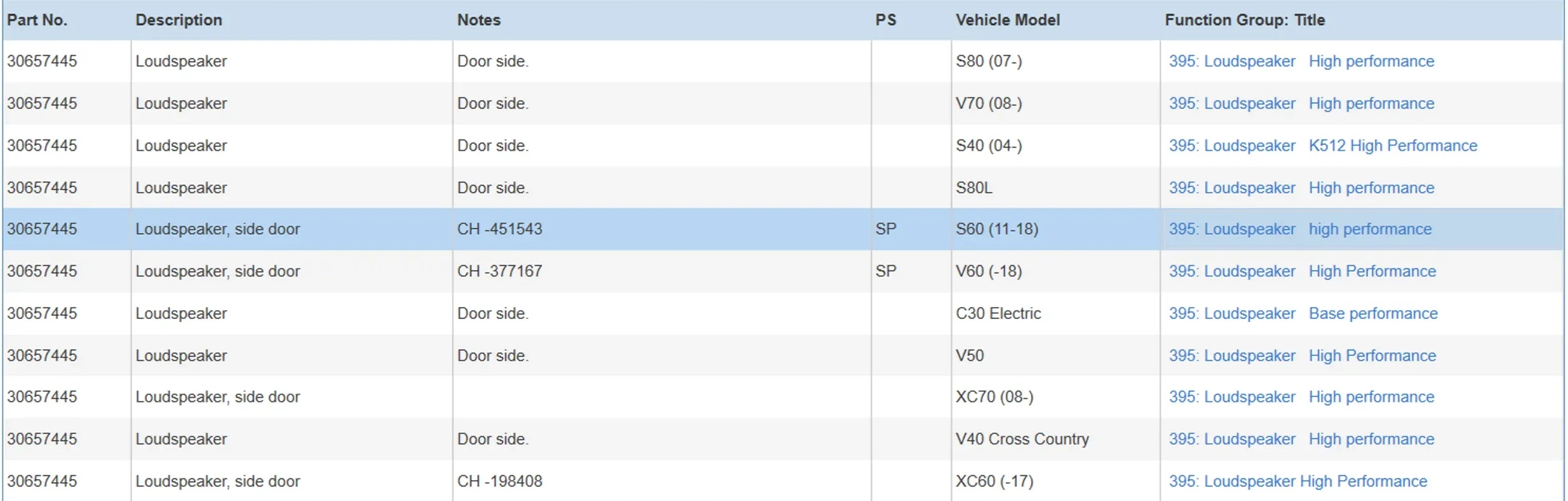This screenshot has width=1568, height=501.
Task: Click the Vehicle Model column header
Action: (1007, 20)
